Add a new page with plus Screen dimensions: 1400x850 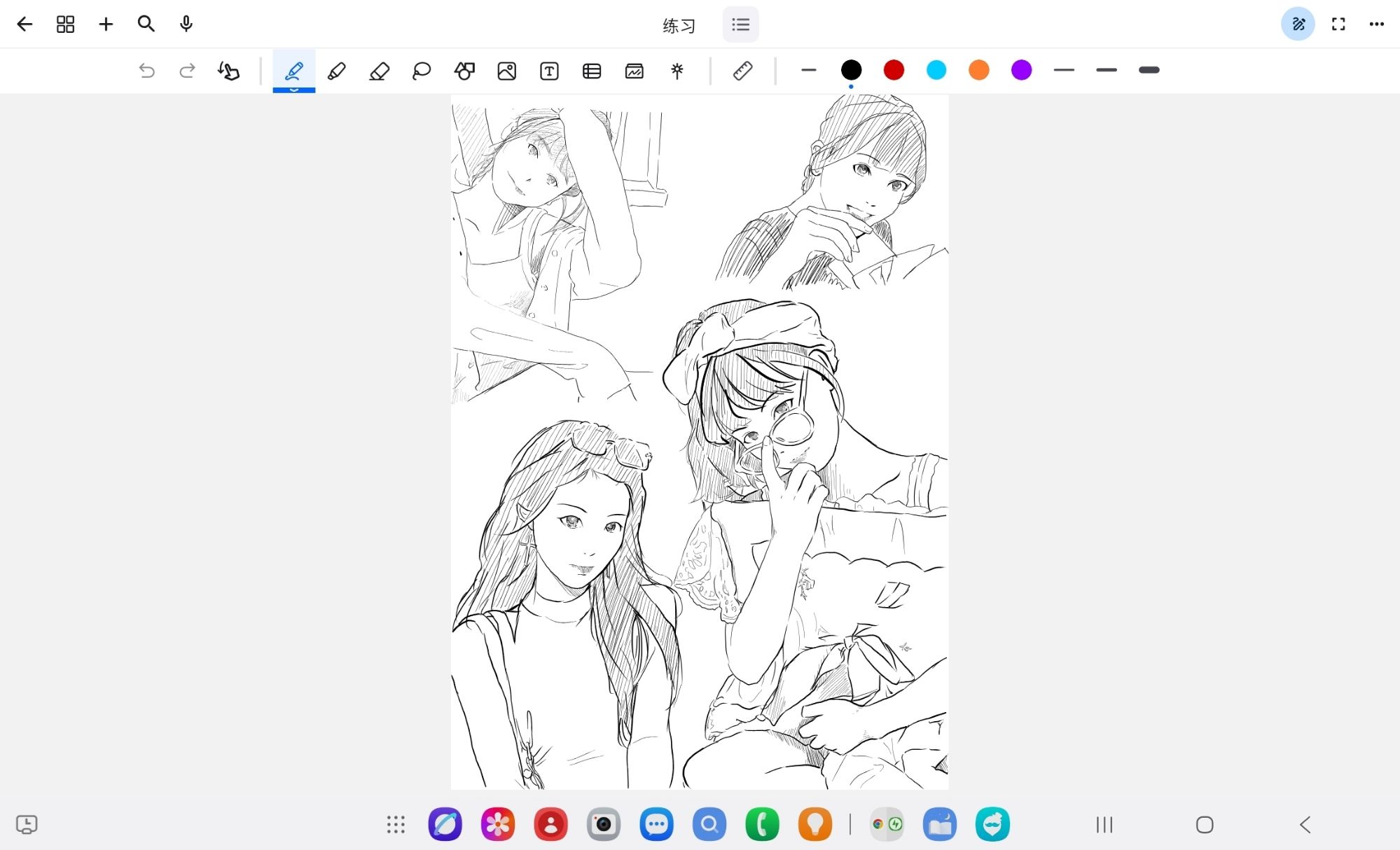[x=106, y=25]
